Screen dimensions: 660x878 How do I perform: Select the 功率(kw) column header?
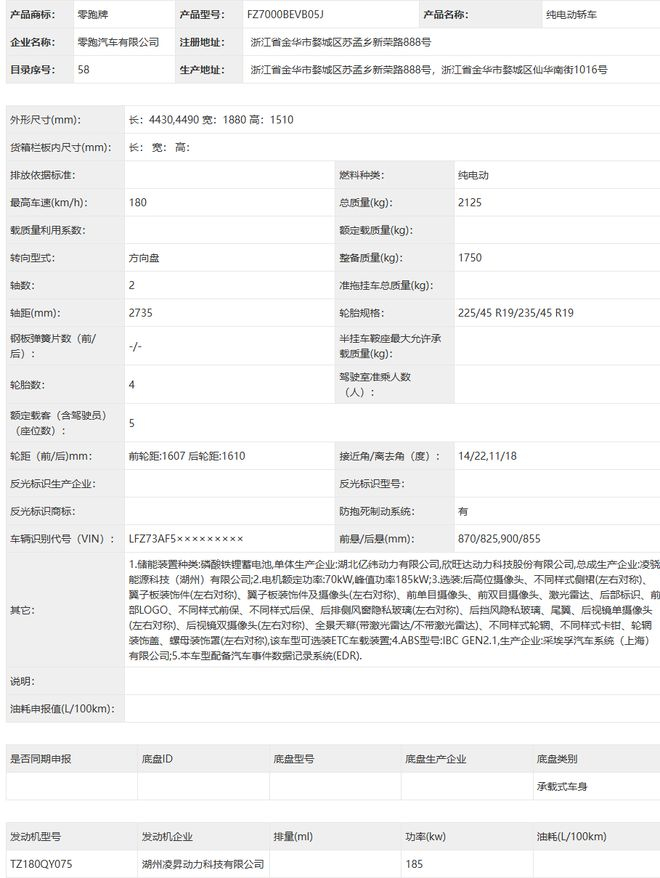tap(426, 837)
